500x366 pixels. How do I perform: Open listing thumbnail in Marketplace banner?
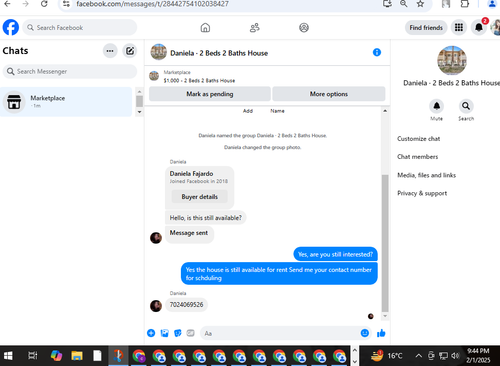tap(154, 76)
